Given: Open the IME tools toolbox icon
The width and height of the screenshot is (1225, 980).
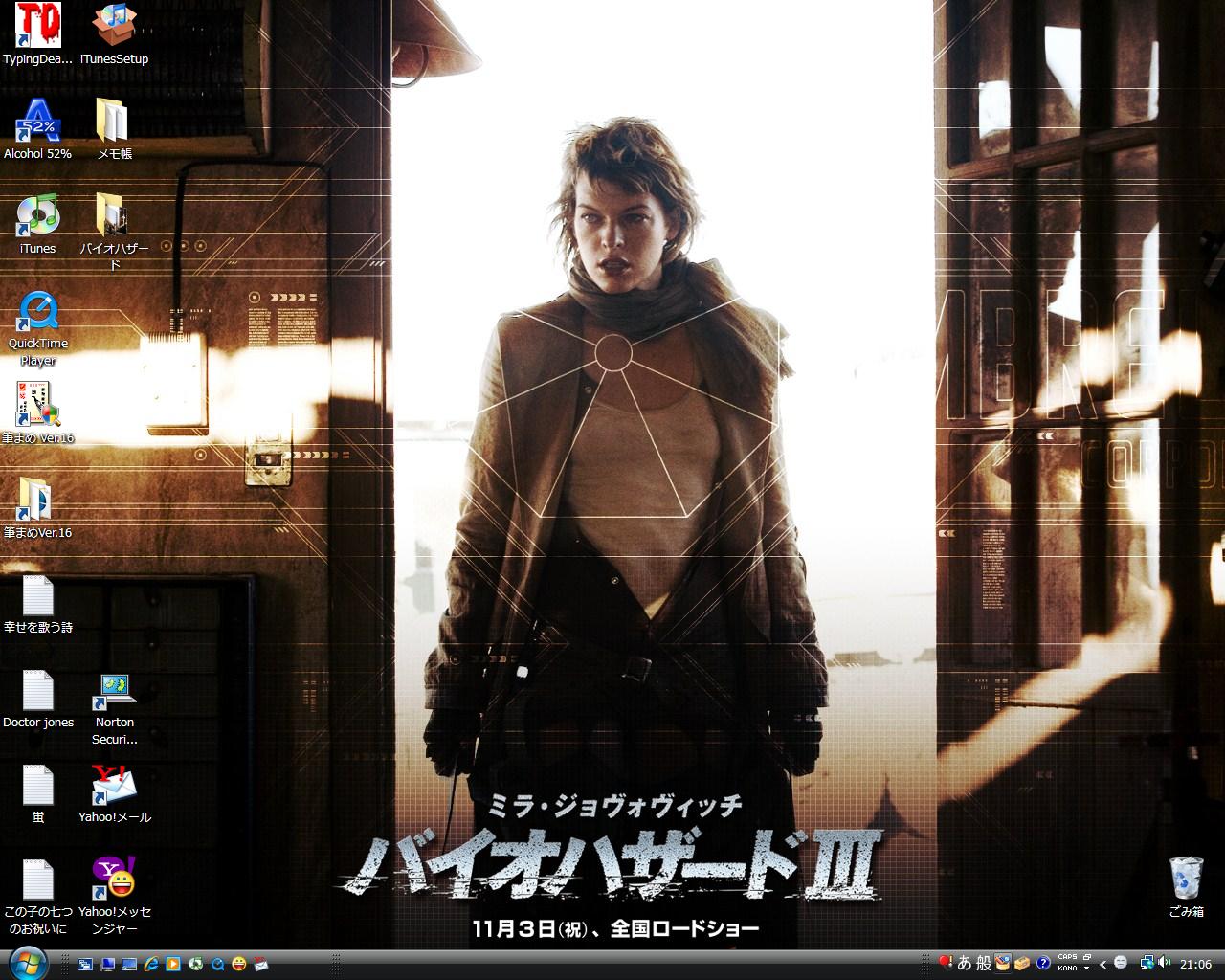Looking at the screenshot, I should 1021,963.
